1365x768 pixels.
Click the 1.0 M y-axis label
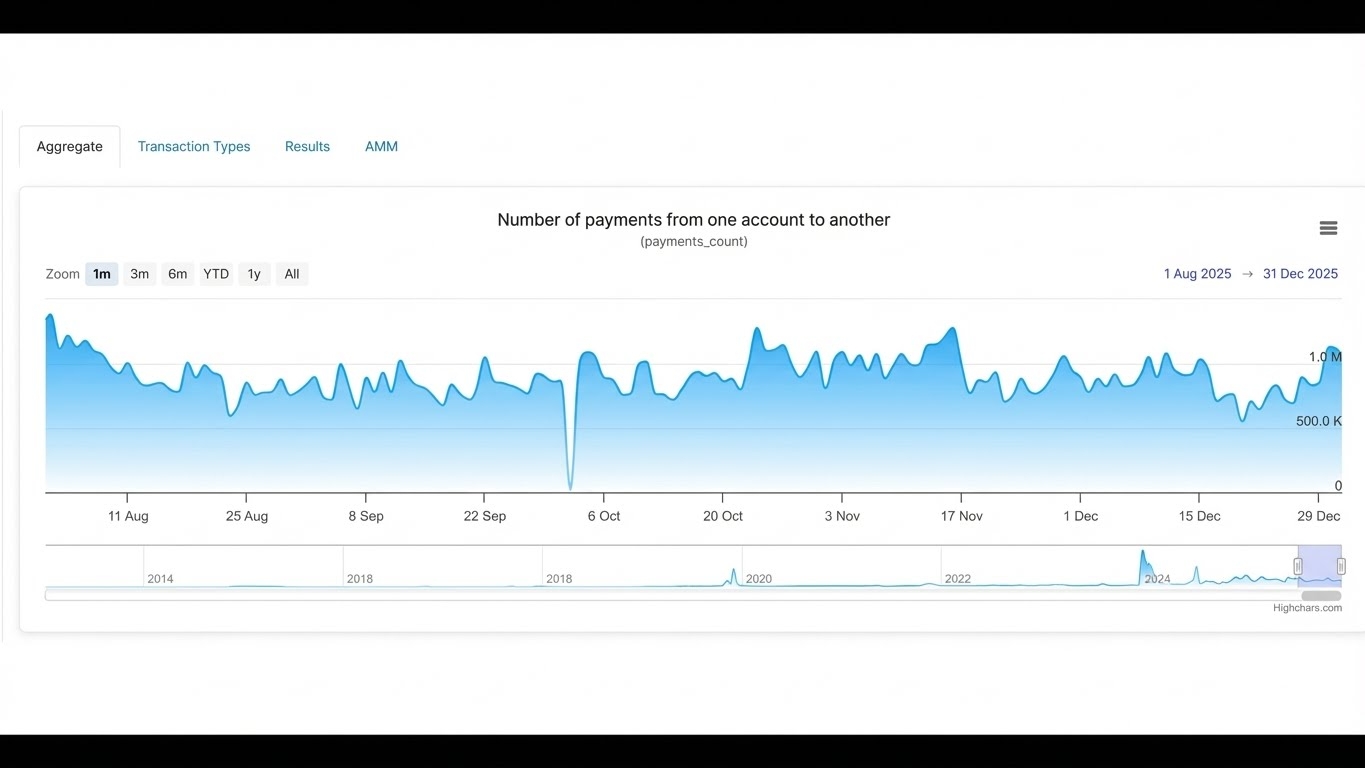pos(1325,357)
